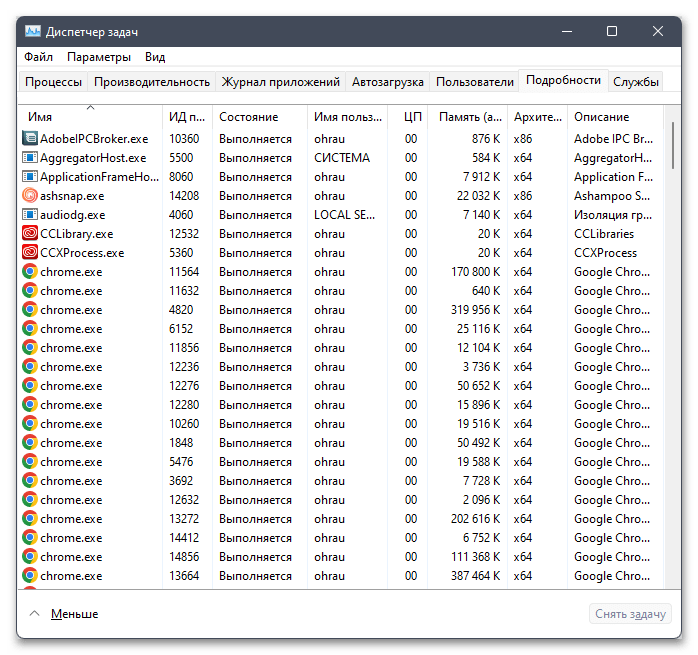Click the CCXProcess.exe Creative Cloud icon

pos(30,252)
